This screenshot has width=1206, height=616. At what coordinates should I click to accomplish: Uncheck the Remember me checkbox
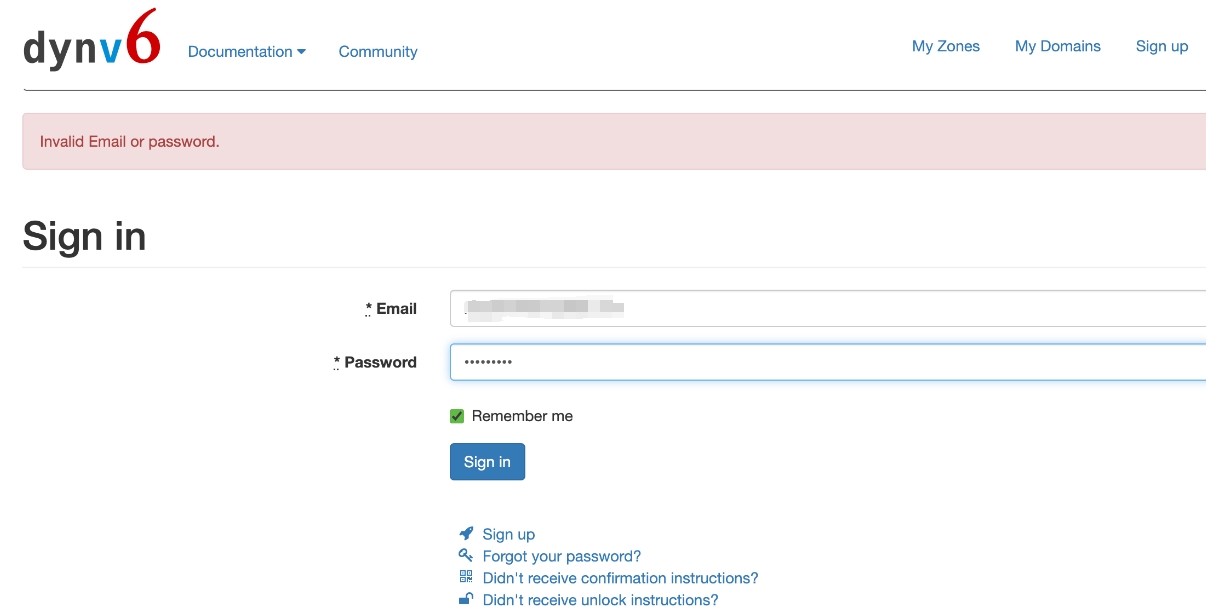pyautogui.click(x=457, y=416)
